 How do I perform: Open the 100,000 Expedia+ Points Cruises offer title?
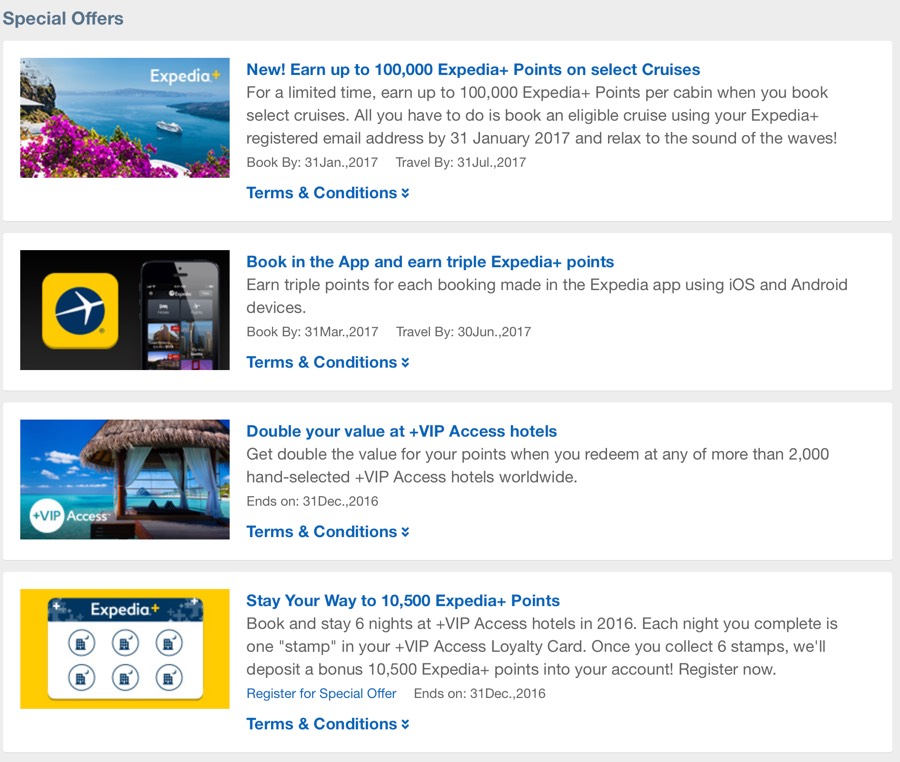[x=473, y=69]
